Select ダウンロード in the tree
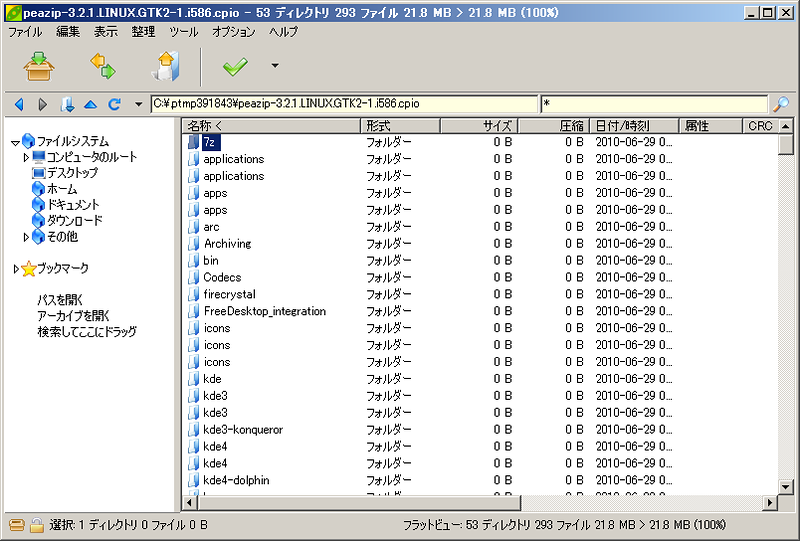The image size is (800, 541). click(74, 220)
